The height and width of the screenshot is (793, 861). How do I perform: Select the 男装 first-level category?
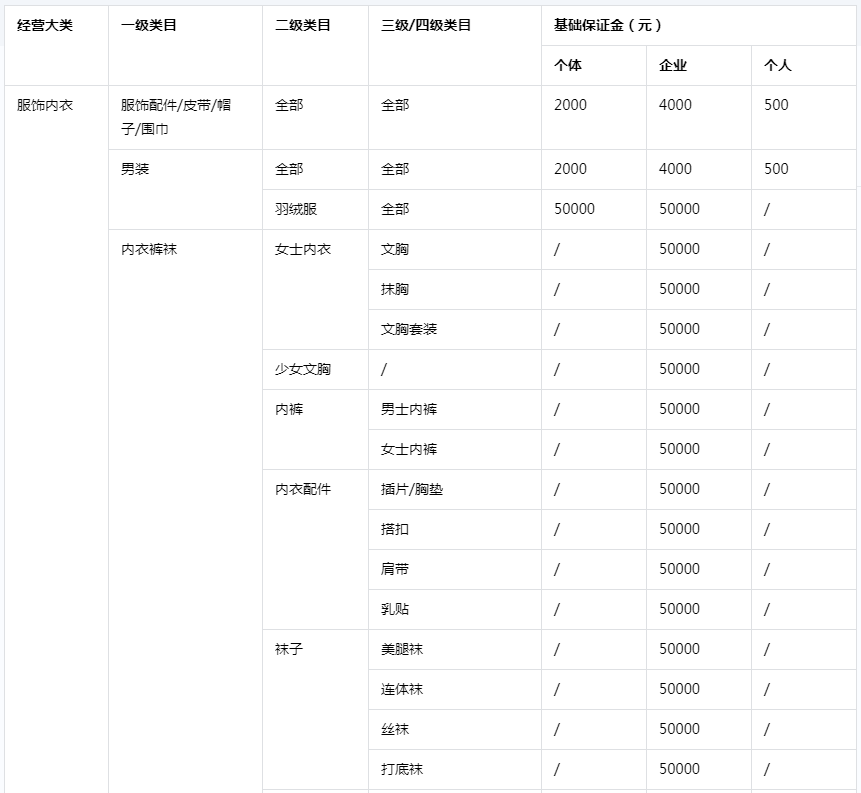pyautogui.click(x=135, y=169)
